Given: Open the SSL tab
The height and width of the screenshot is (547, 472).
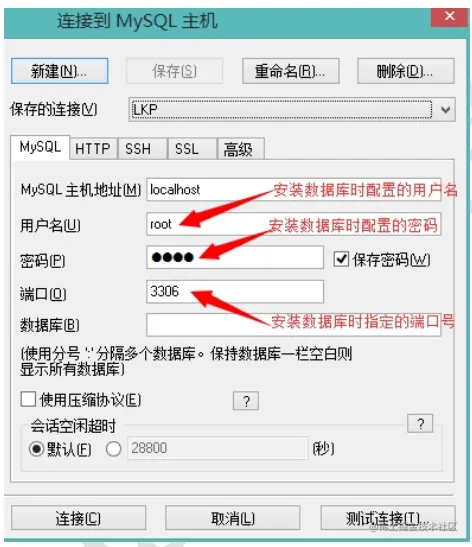Looking at the screenshot, I should click(x=187, y=149).
